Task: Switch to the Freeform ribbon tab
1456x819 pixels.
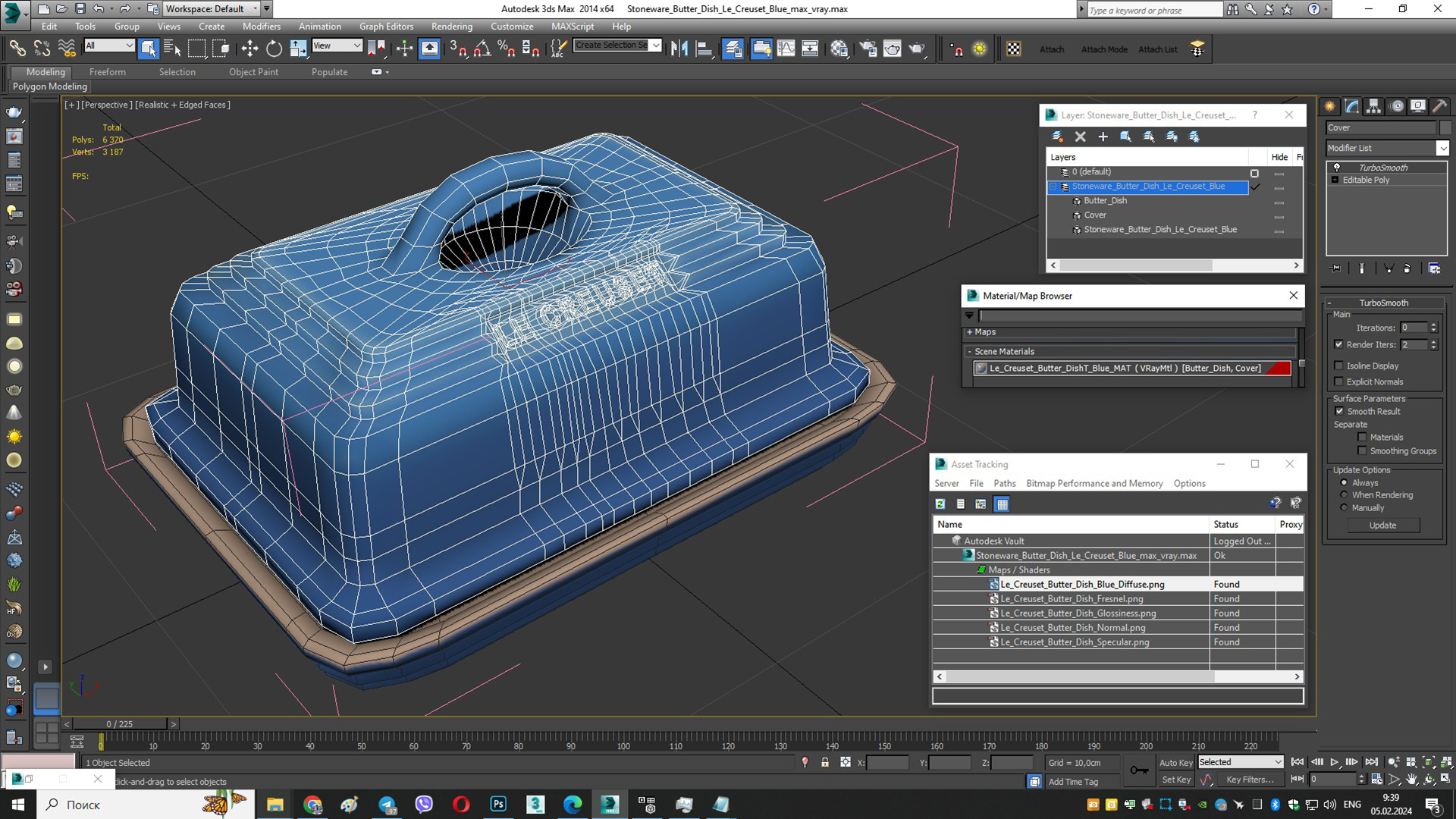Action: (108, 72)
